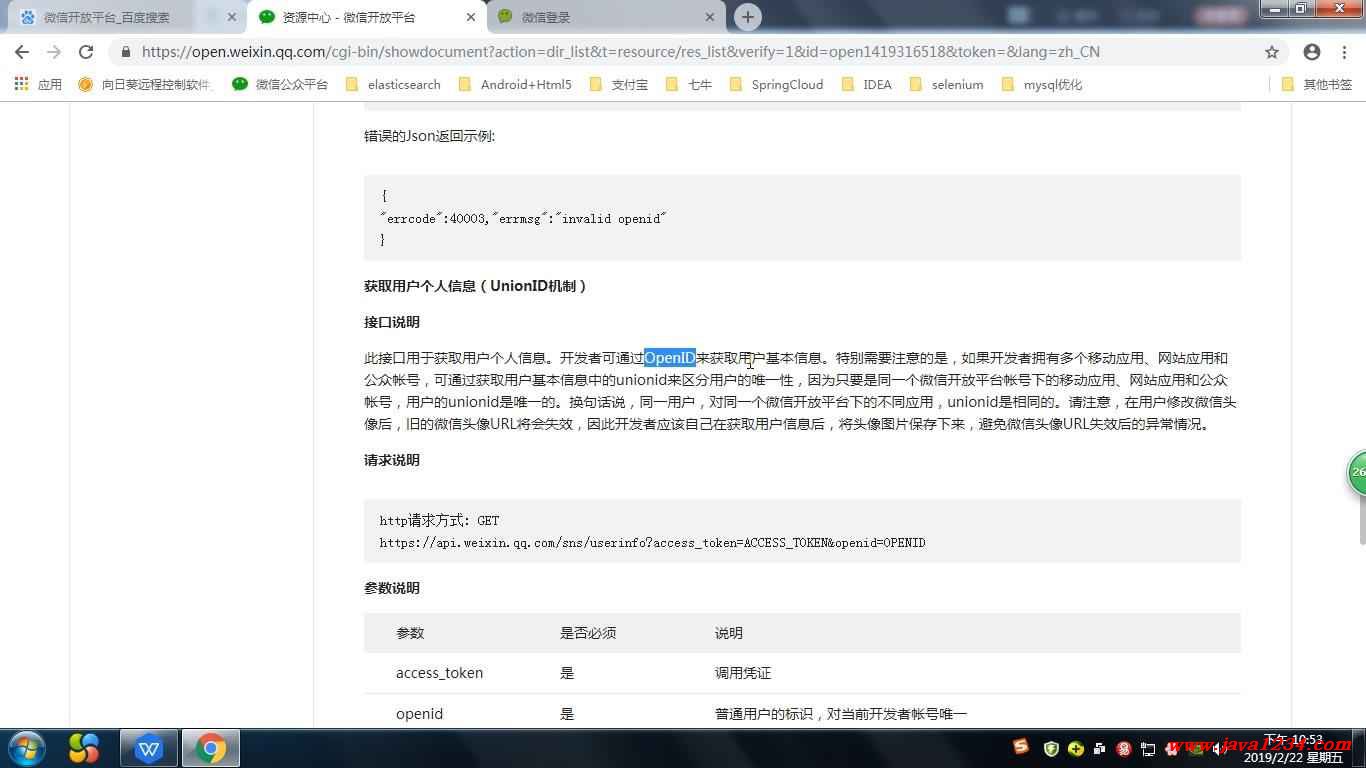Click the highlighted OpenID text
This screenshot has height=768, width=1366.
tap(670, 358)
